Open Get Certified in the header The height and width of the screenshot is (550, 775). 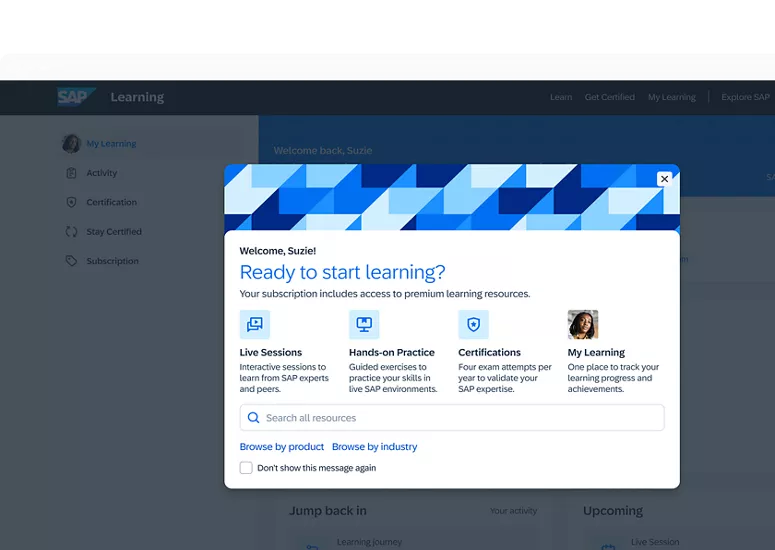(x=609, y=97)
